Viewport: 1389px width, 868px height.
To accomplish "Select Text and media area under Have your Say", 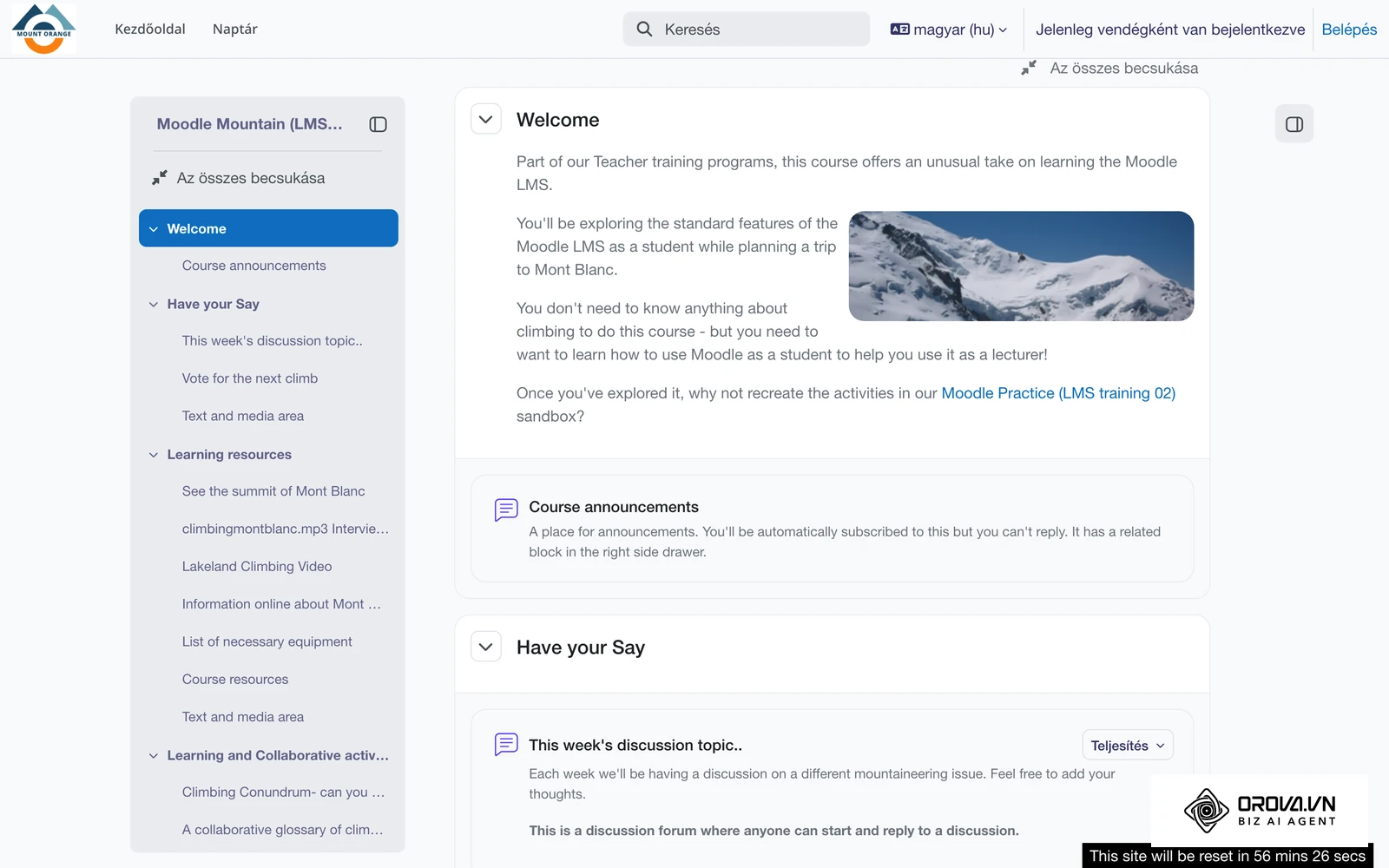I will [x=243, y=416].
